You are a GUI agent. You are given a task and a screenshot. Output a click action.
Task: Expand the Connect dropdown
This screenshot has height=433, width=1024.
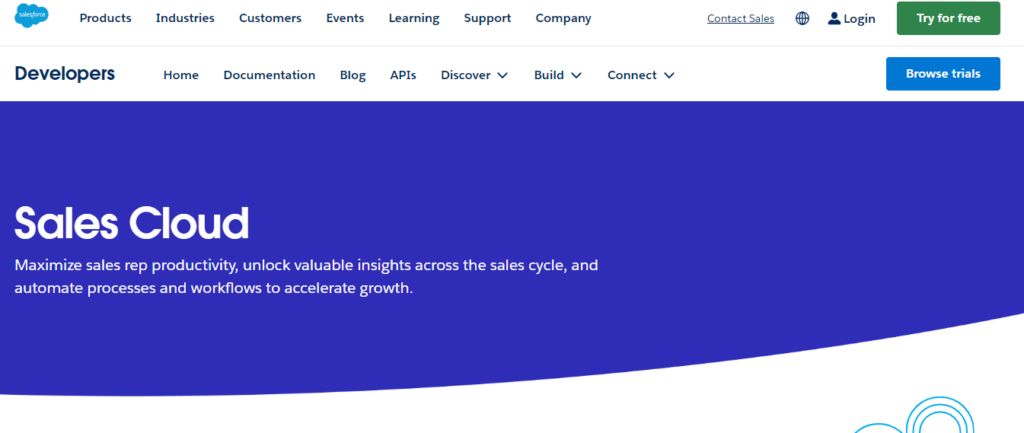[641, 75]
